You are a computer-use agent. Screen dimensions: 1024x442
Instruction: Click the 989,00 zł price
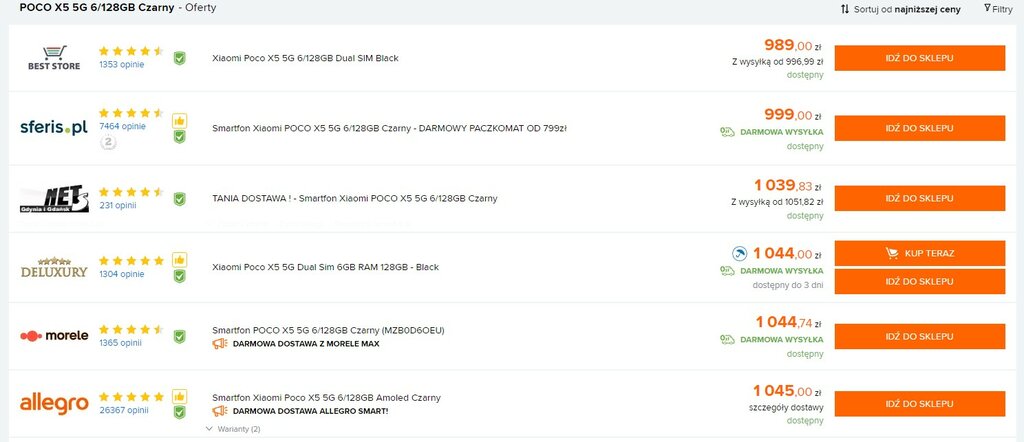tap(793, 45)
